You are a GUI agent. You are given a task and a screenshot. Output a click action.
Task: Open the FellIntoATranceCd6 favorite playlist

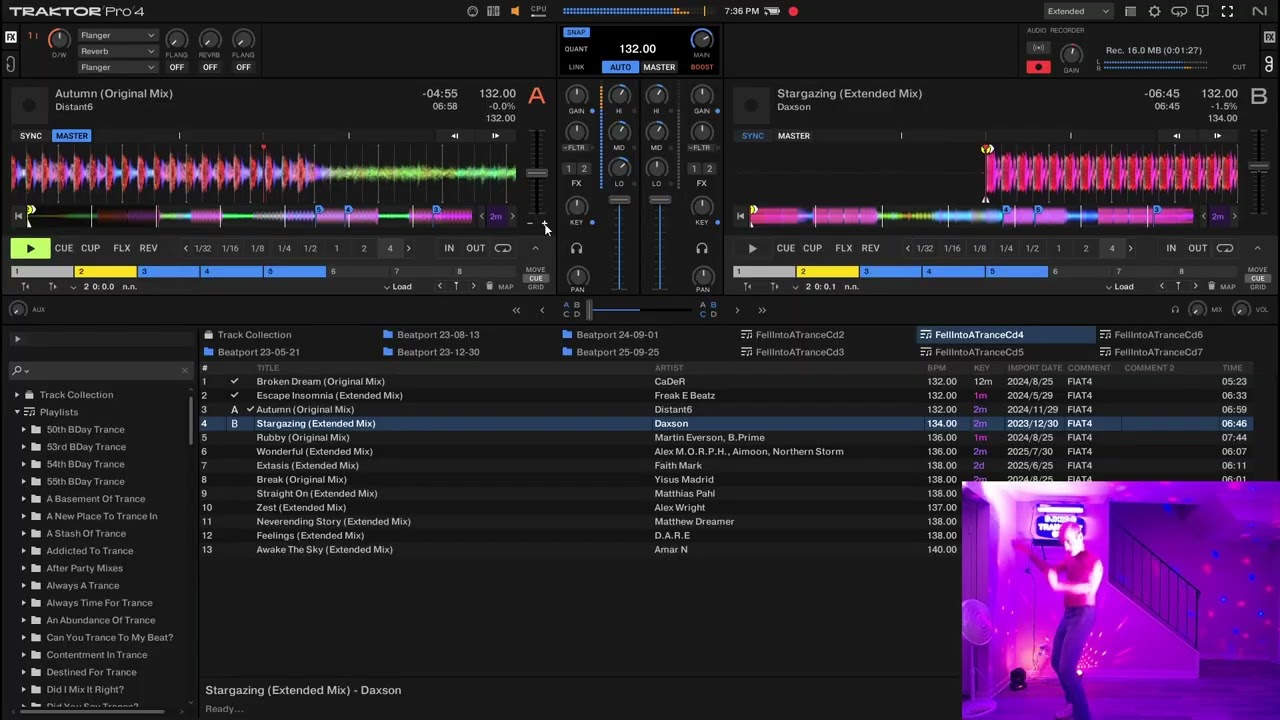1150,335
